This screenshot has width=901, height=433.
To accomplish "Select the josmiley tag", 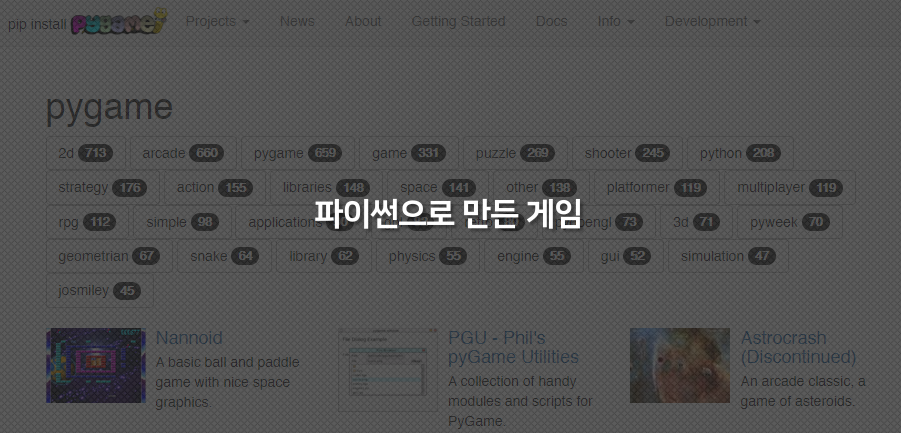I will tap(99, 291).
